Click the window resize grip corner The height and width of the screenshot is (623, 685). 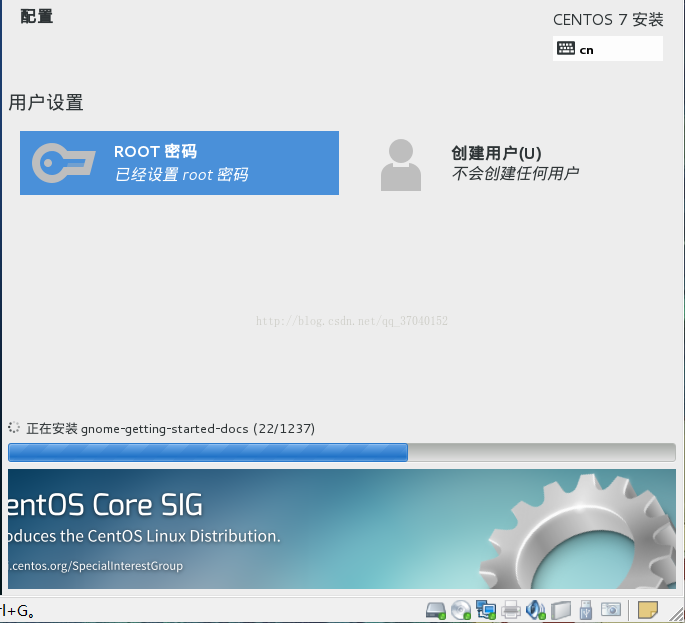point(676,613)
